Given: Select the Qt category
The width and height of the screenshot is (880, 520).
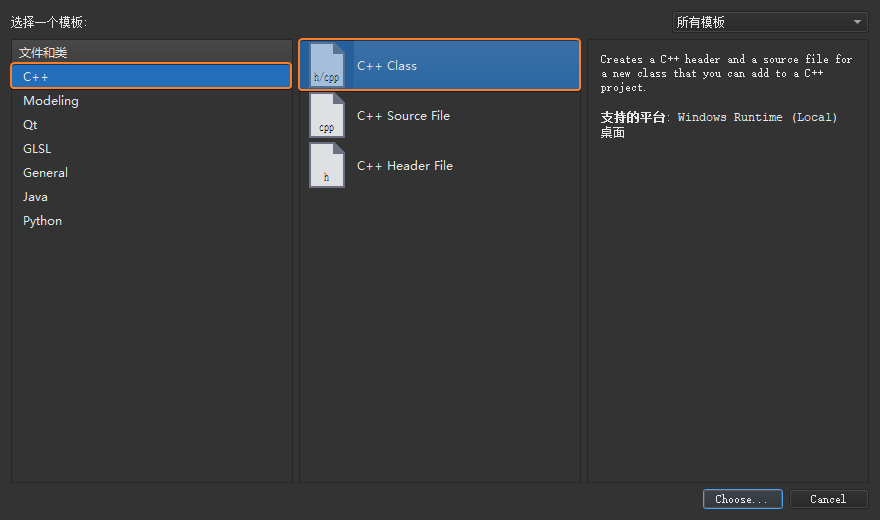Looking at the screenshot, I should click(151, 125).
